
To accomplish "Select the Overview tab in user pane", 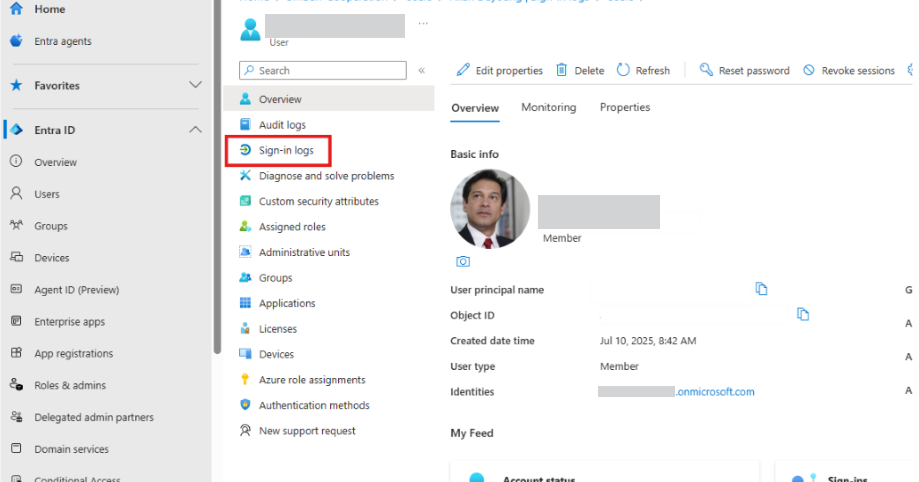I will coord(475,108).
